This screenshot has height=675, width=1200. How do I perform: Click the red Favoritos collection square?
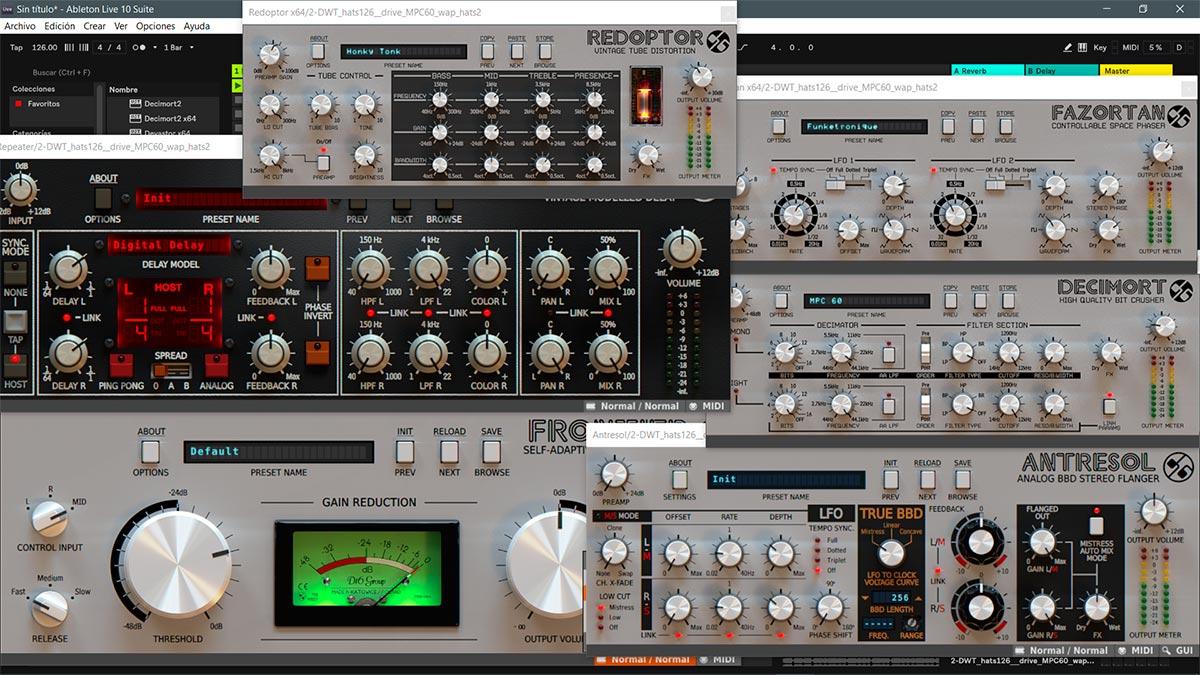(18, 103)
